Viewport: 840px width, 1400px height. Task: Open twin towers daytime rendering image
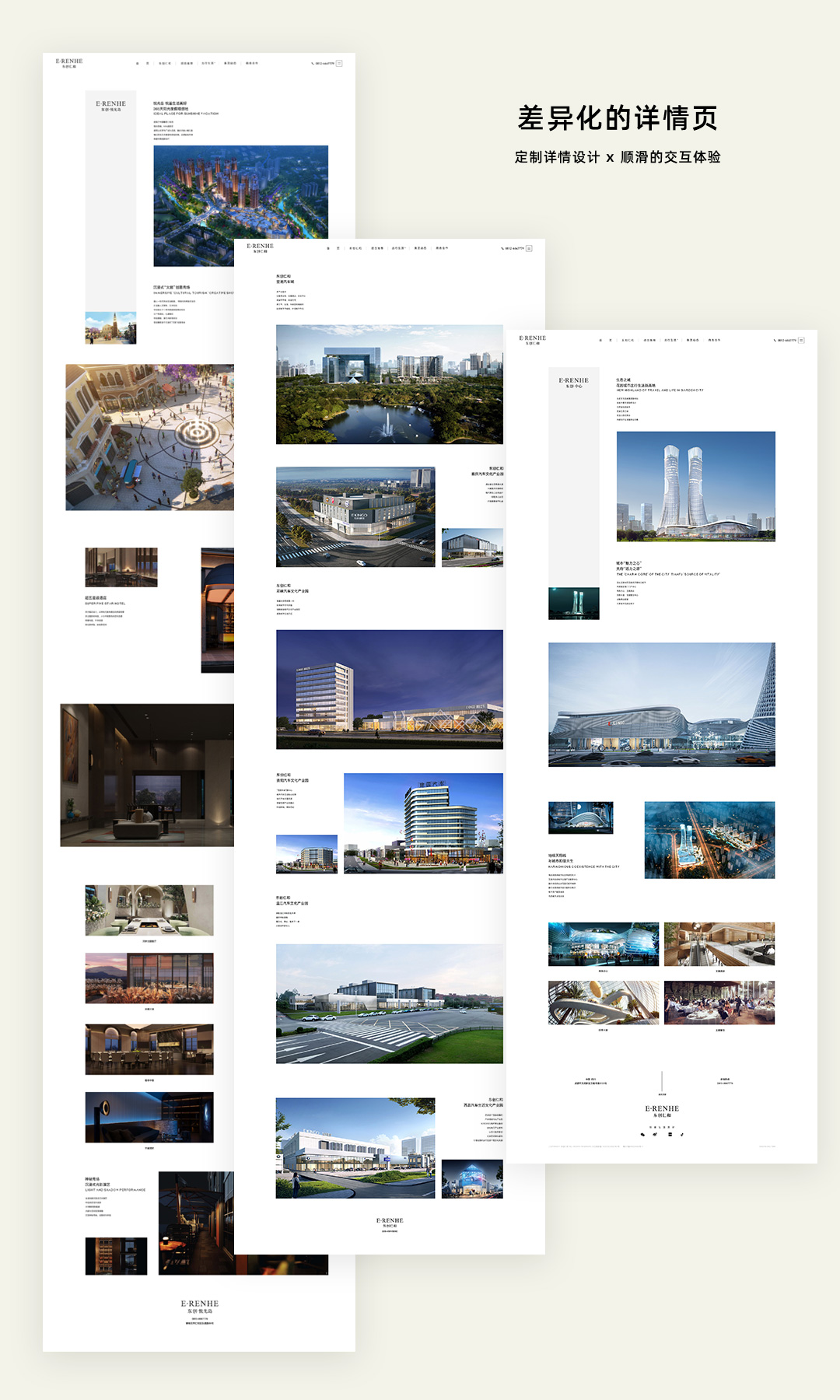pyautogui.click(x=695, y=486)
